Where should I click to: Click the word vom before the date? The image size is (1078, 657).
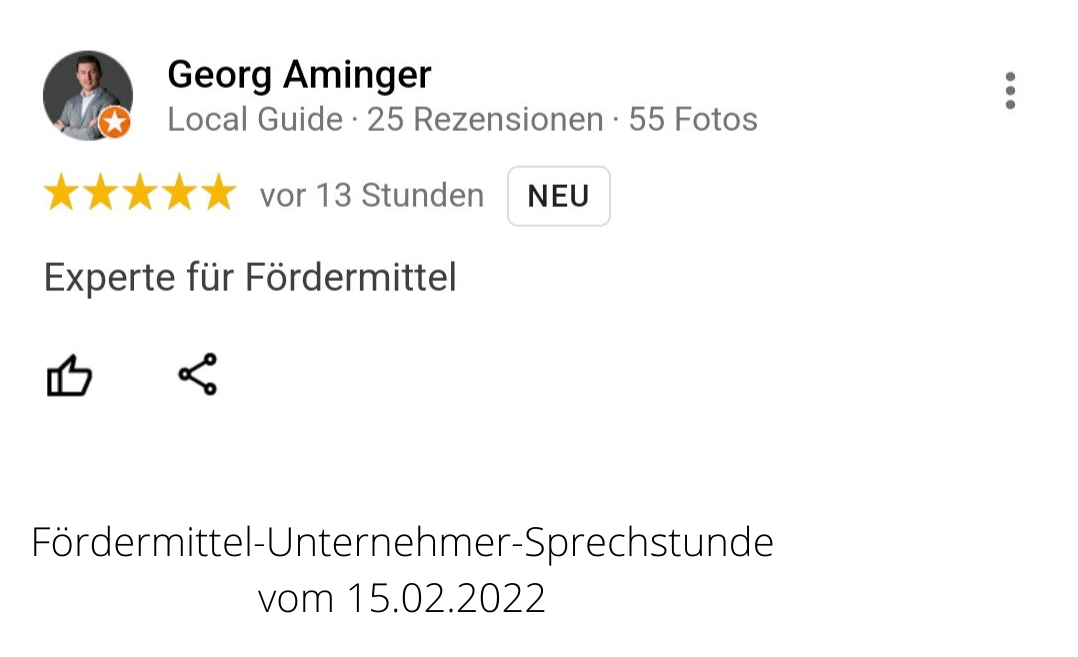click(296, 599)
